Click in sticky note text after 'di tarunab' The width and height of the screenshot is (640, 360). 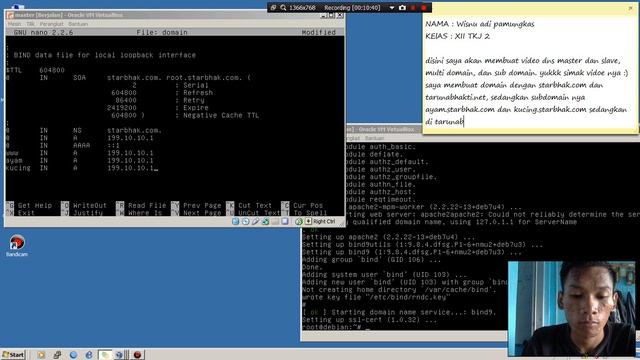[x=465, y=121]
